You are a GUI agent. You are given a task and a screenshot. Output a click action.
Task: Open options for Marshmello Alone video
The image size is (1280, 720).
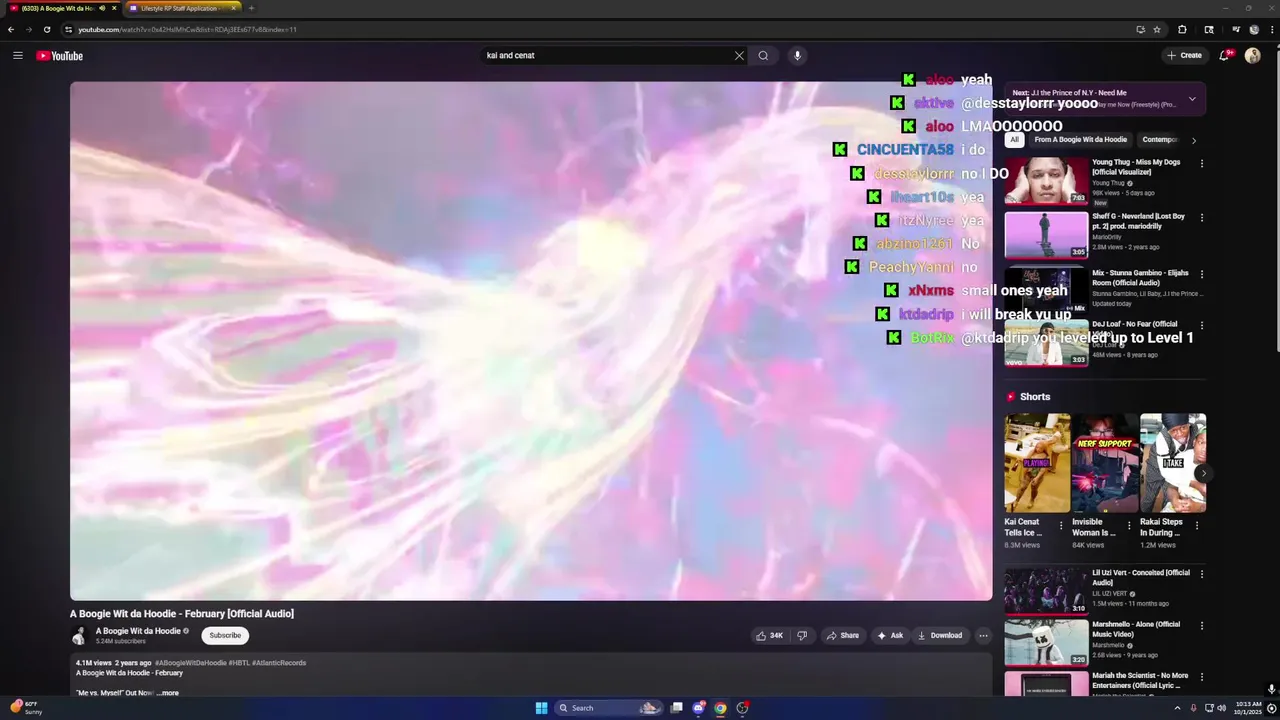point(1202,625)
